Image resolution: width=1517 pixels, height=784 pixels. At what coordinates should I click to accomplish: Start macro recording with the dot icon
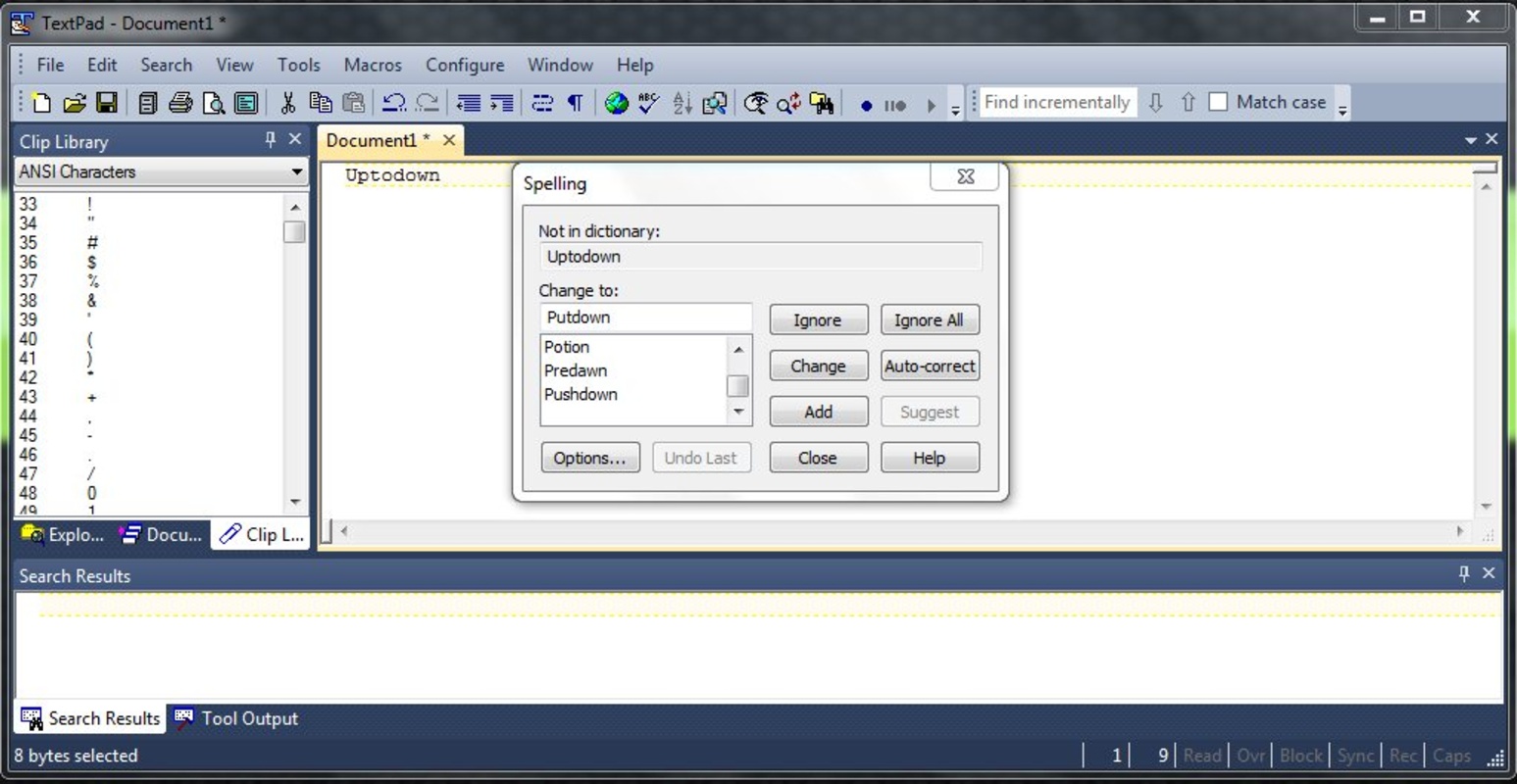(x=866, y=105)
